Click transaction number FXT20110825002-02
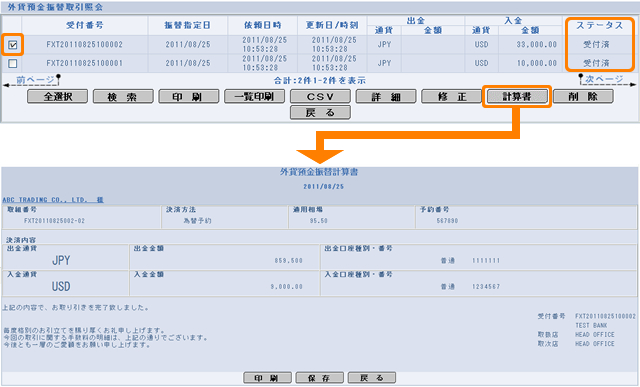 (54, 221)
